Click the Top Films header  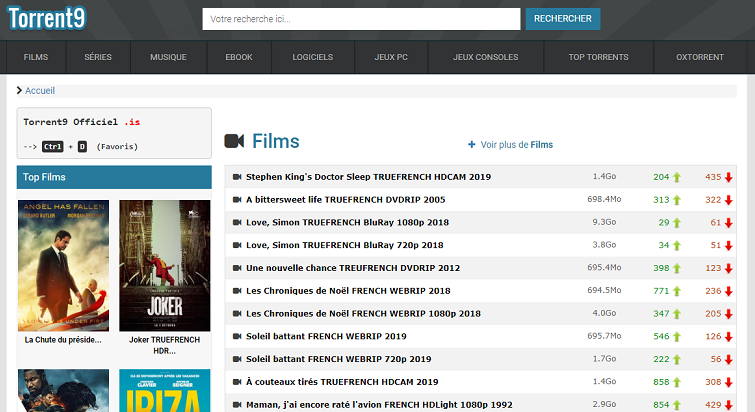(x=114, y=177)
